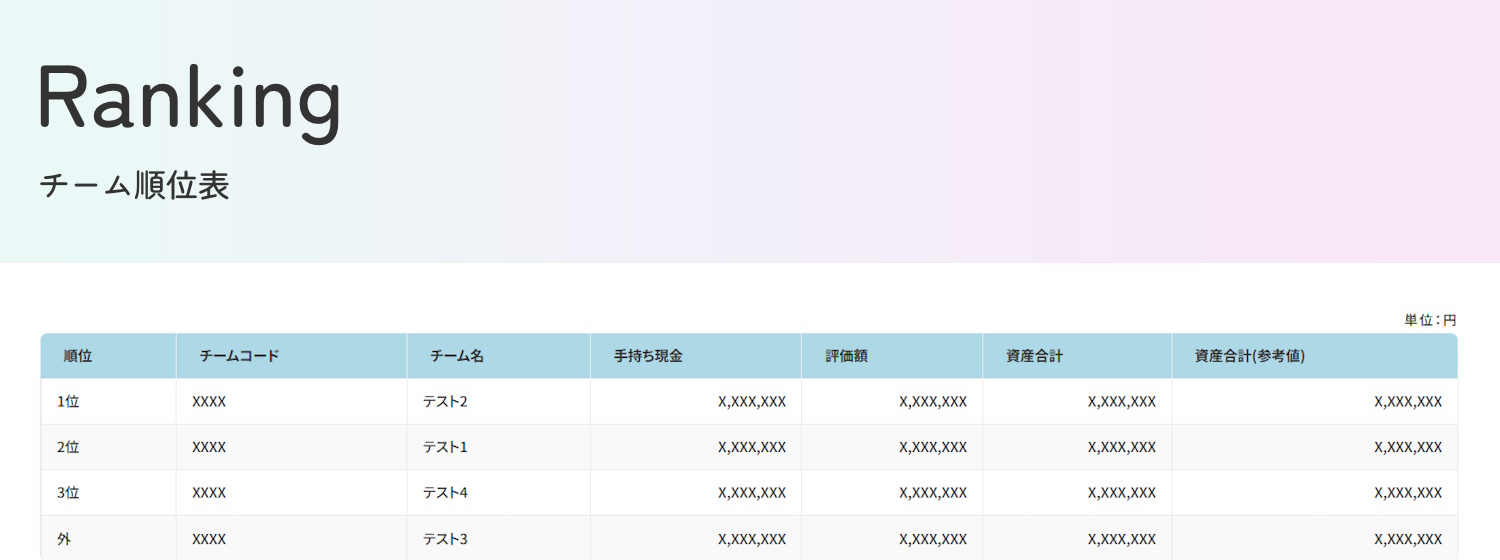Select 手持ち現金 value in テスト1 row

pos(752,448)
